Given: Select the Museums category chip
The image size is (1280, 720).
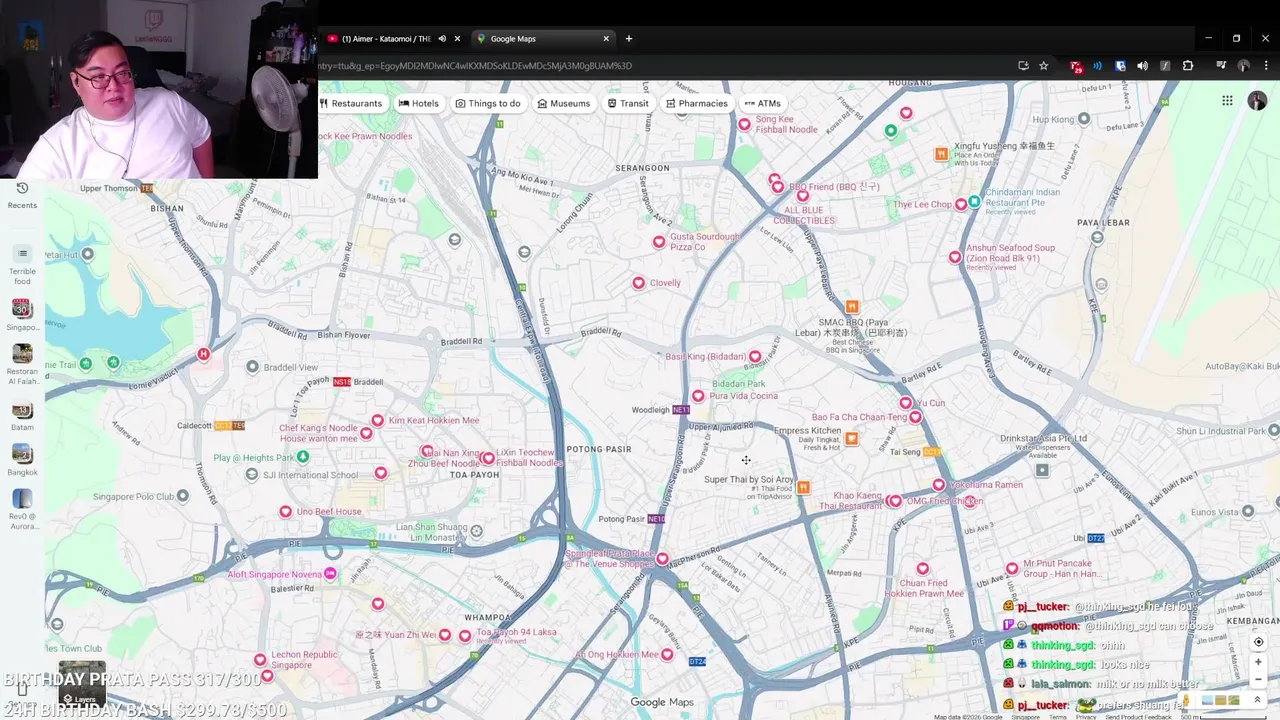Looking at the screenshot, I should coord(563,103).
